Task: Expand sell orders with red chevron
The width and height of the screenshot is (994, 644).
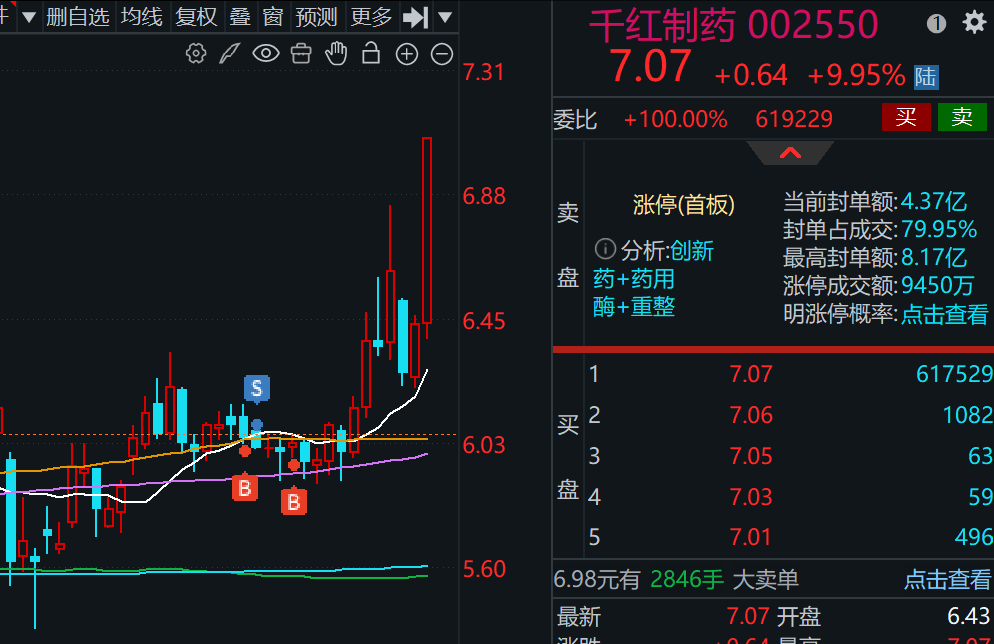Action: click(791, 153)
